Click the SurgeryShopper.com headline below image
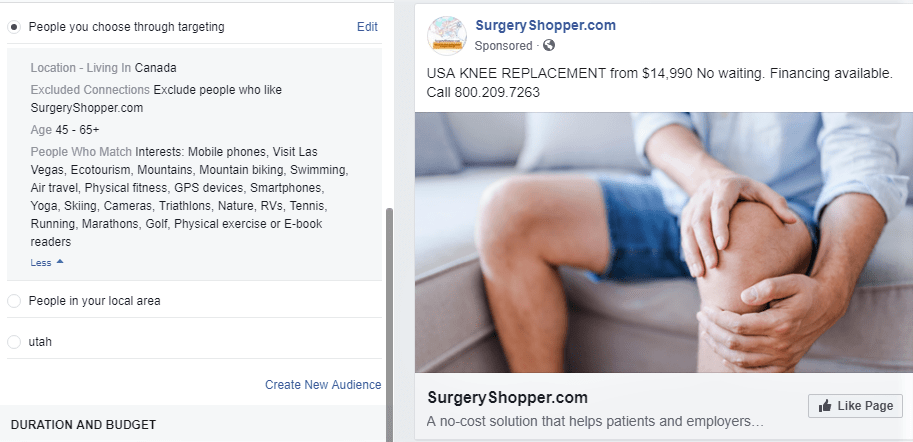Image resolution: width=913 pixels, height=442 pixels. pos(507,398)
